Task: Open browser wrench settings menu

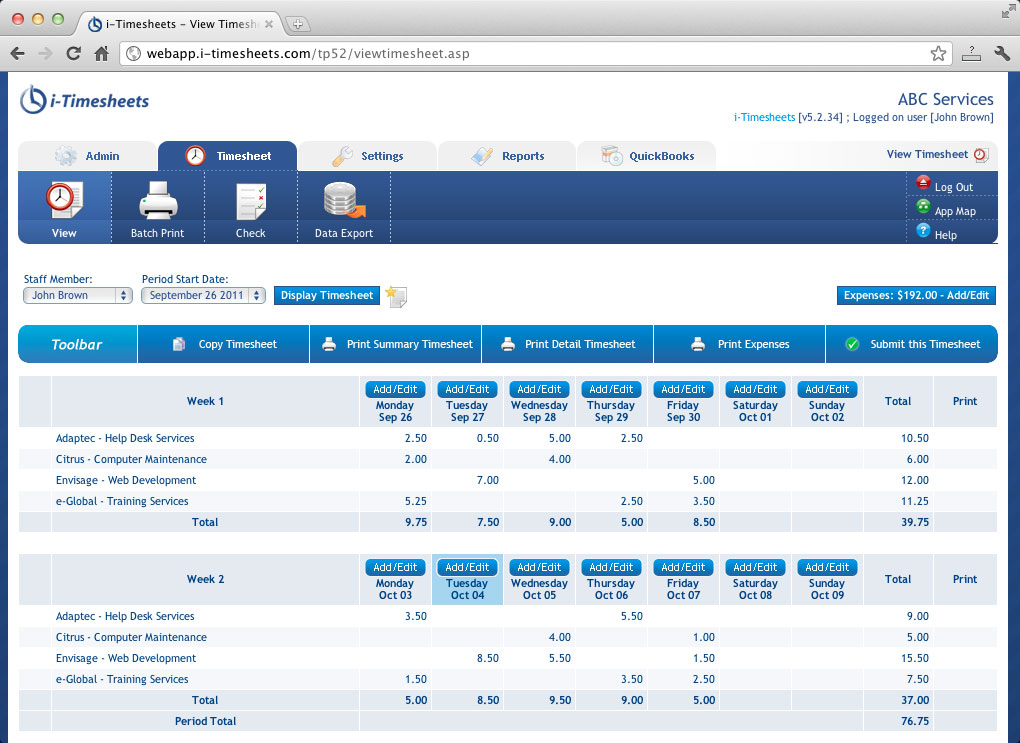Action: click(1002, 53)
